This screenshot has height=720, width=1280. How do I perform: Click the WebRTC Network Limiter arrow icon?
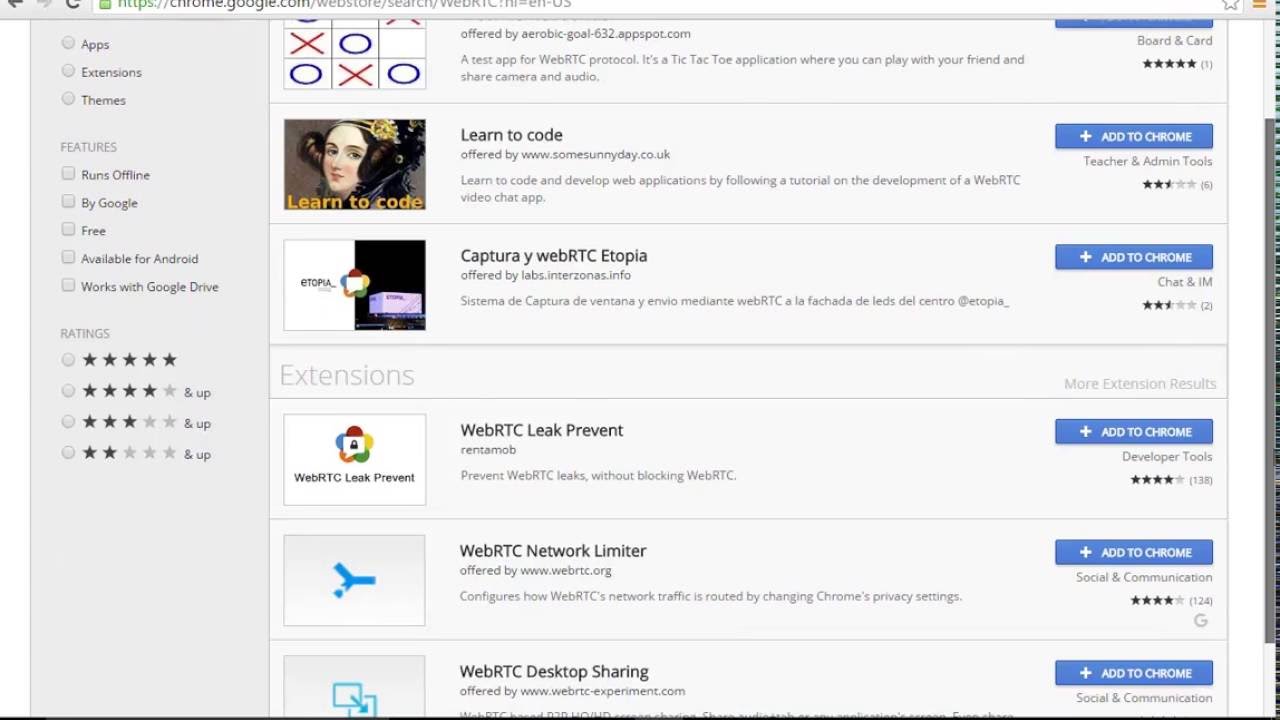coord(354,580)
